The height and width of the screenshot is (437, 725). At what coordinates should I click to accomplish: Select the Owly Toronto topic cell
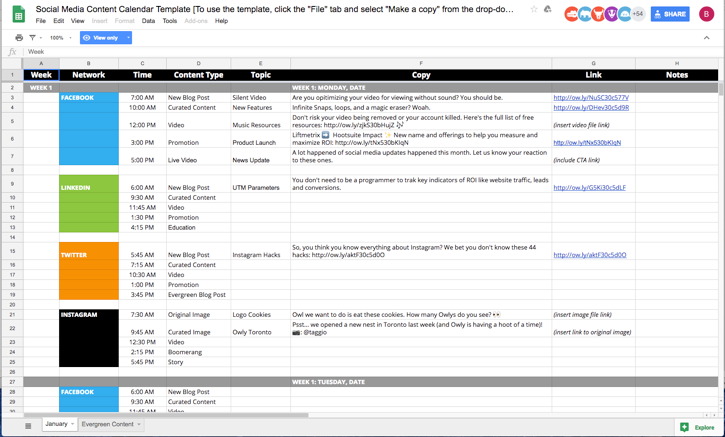point(260,328)
